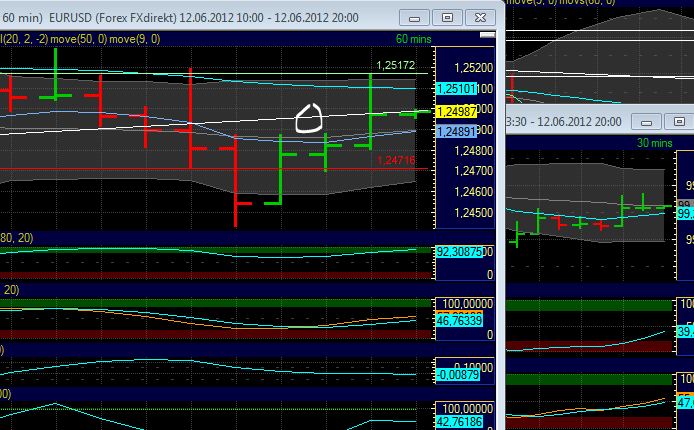Close the EURUSD 60 min chart window
The height and width of the screenshot is (430, 694).
480,18
